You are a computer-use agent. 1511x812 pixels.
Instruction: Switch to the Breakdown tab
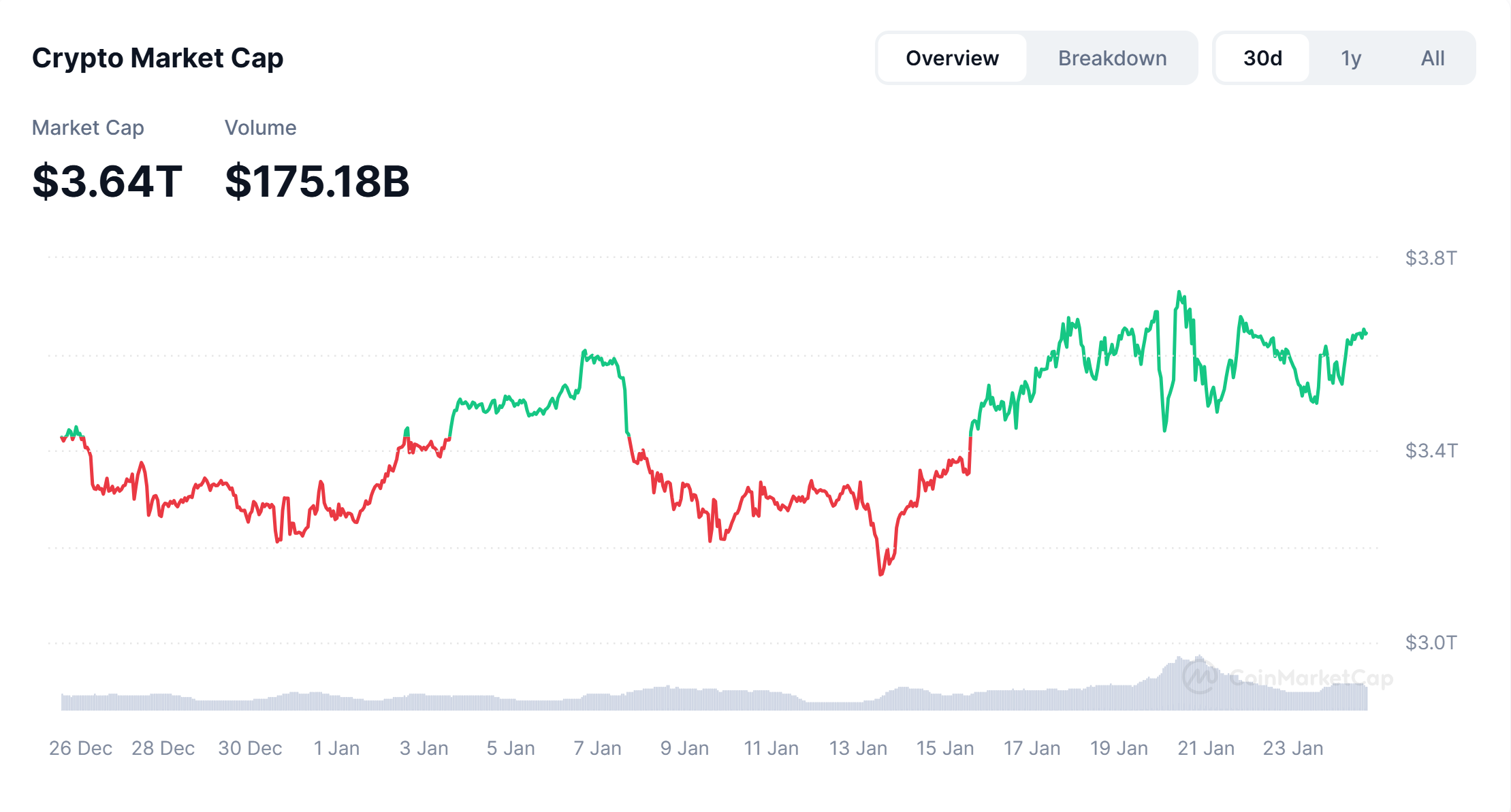pyautogui.click(x=1112, y=59)
